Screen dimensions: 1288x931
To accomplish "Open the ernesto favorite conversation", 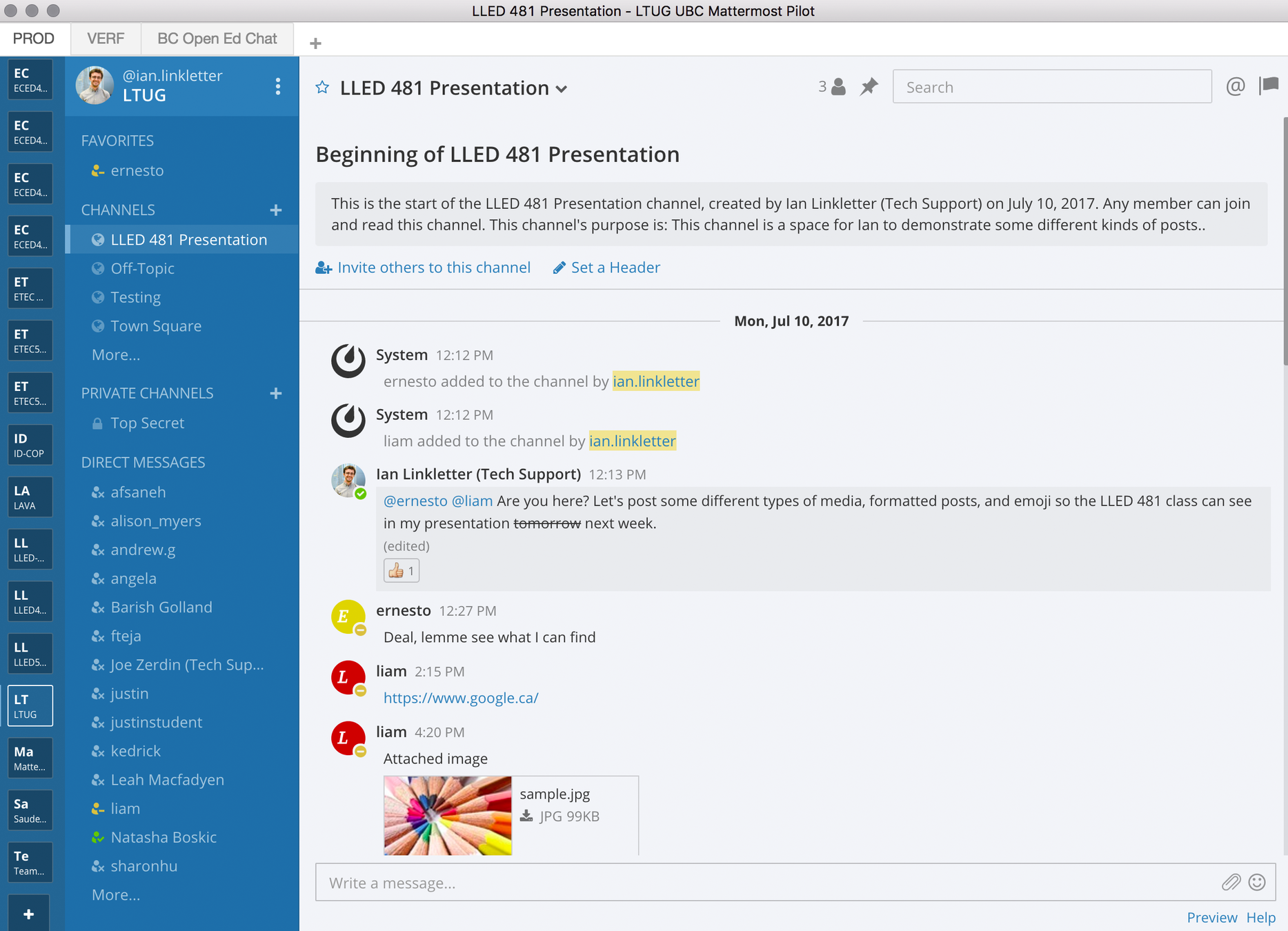I will 137,170.
